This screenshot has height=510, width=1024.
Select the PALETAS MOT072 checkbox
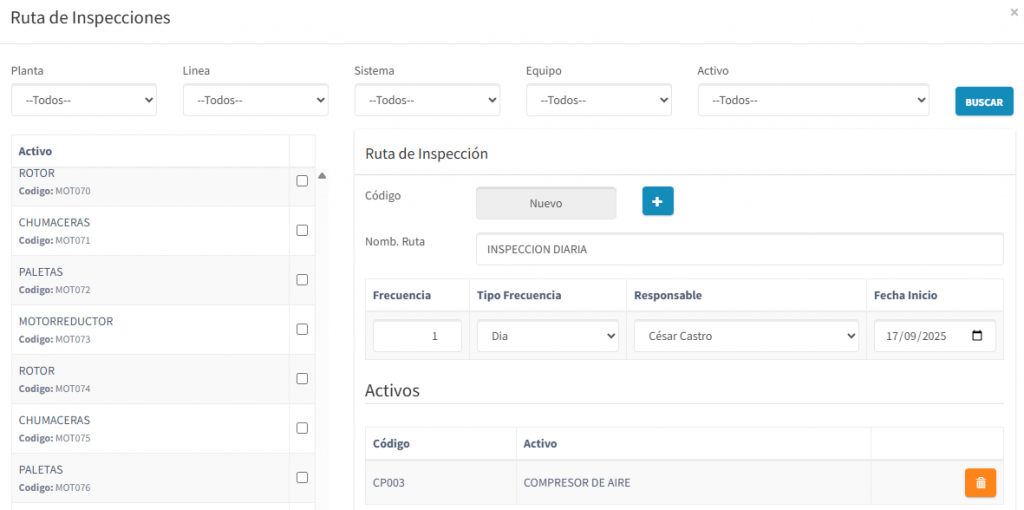tap(302, 280)
